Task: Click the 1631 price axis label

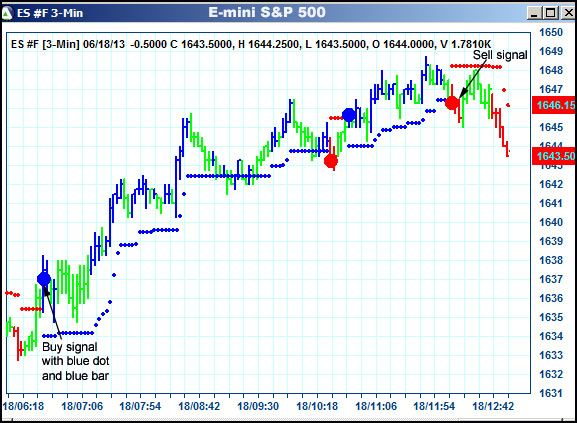Action: pos(551,393)
